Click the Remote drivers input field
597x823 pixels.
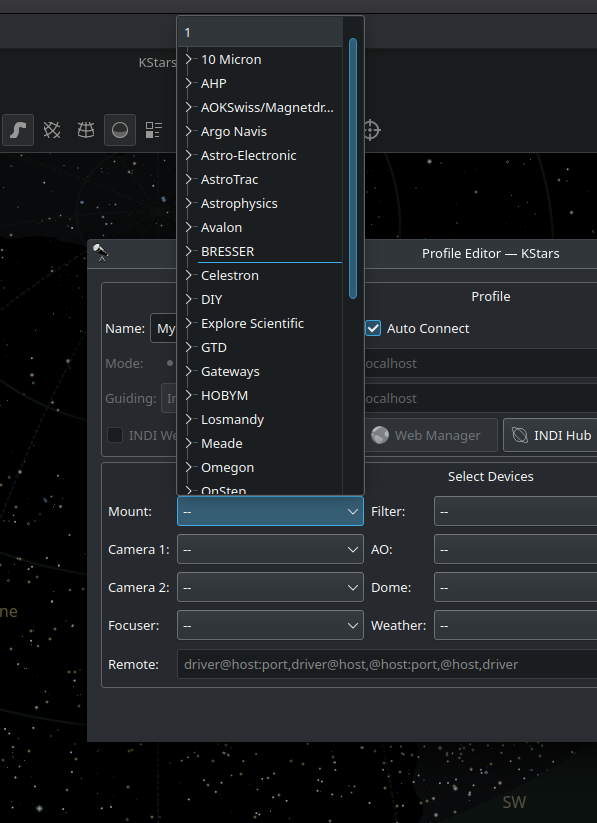[387, 664]
